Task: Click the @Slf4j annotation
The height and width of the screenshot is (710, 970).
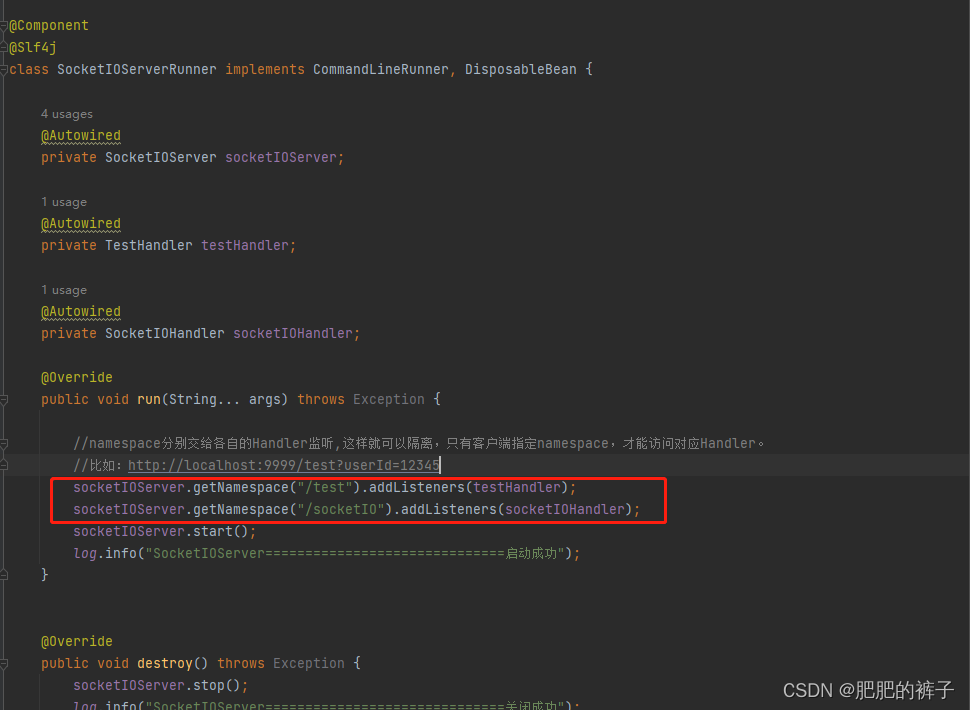Action: point(33,48)
